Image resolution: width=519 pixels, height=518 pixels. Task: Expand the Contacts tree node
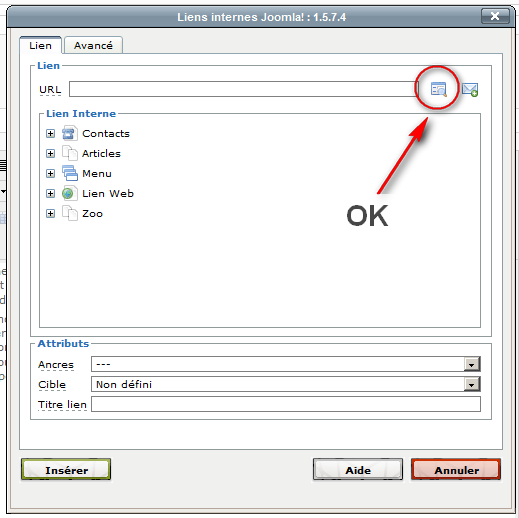pos(50,134)
